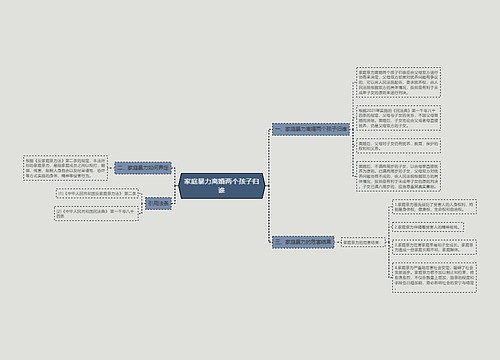The image size is (500, 360).
Task: Click topmost text box under branch 一
Action: pos(398,82)
